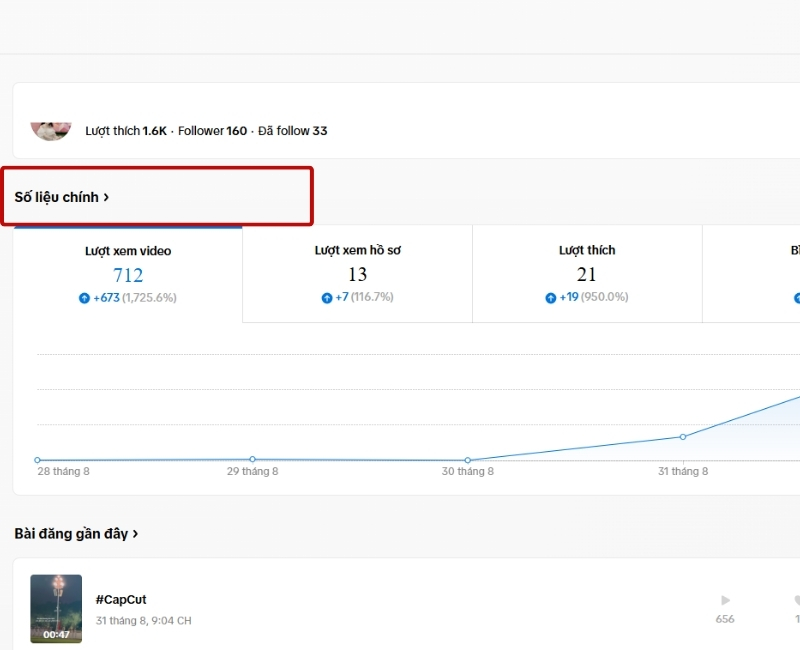Click the post date 31 tháng 8, 9:04 CH
Screen dimensions: 800x650
pyautogui.click(x=143, y=621)
